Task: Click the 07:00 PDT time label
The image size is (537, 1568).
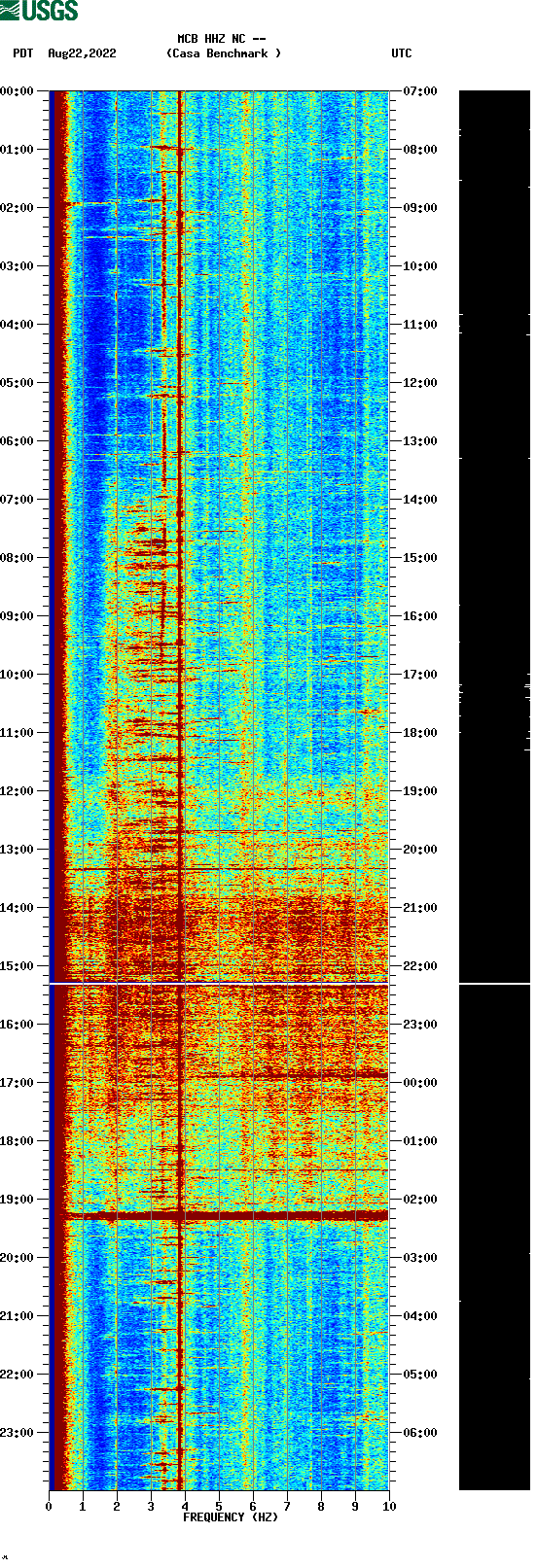Action: point(18,500)
